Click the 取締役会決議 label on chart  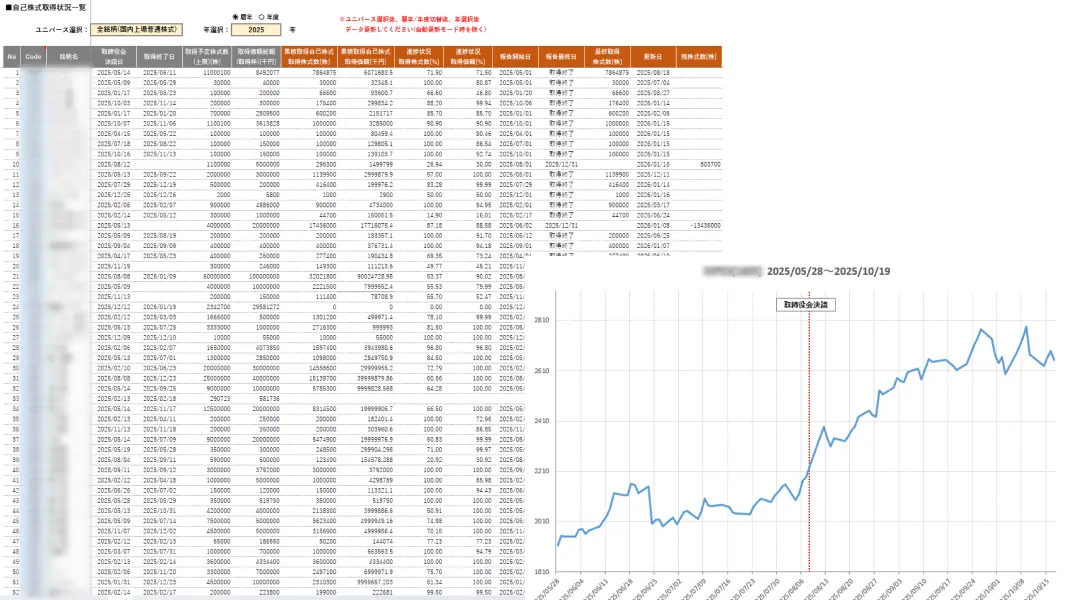pyautogui.click(x=806, y=304)
